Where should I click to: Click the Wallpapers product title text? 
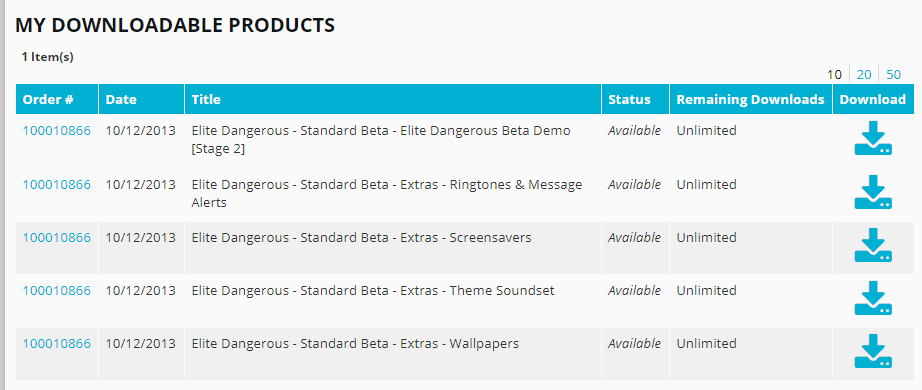point(355,344)
